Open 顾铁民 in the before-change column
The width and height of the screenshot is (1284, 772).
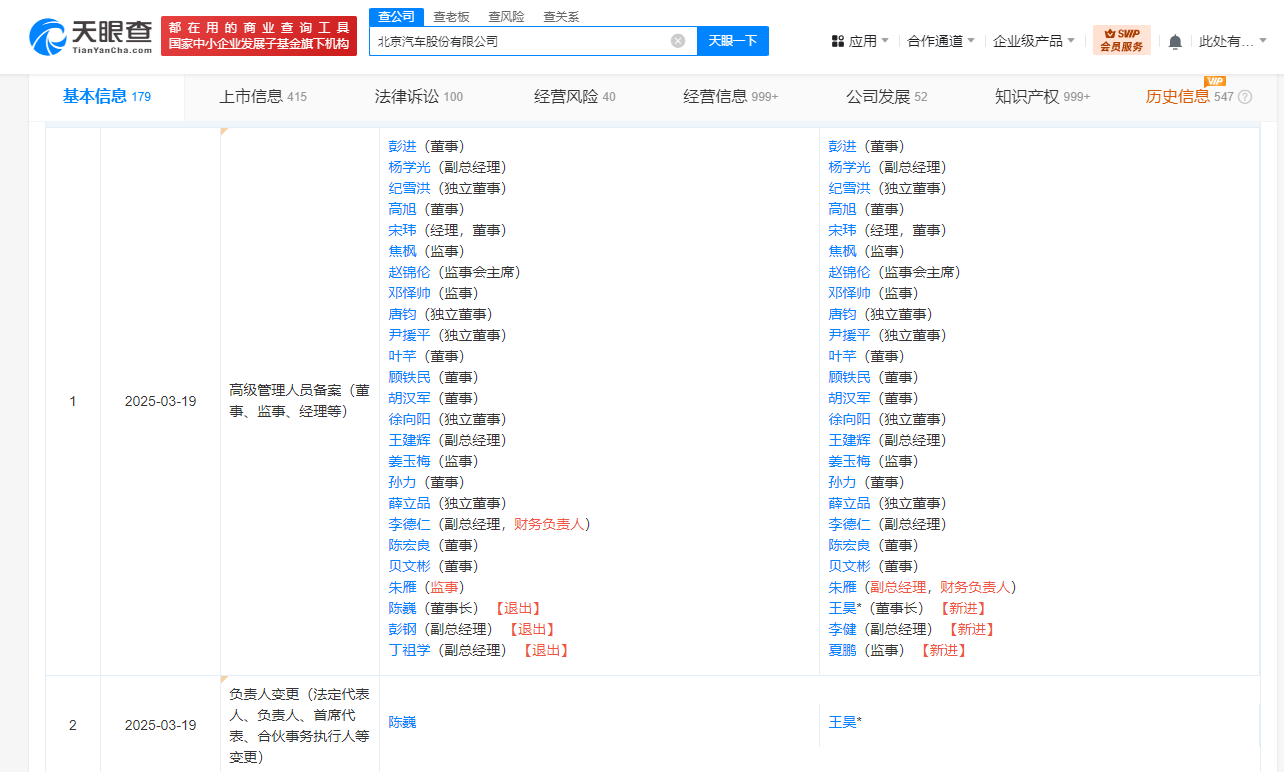pyautogui.click(x=410, y=377)
